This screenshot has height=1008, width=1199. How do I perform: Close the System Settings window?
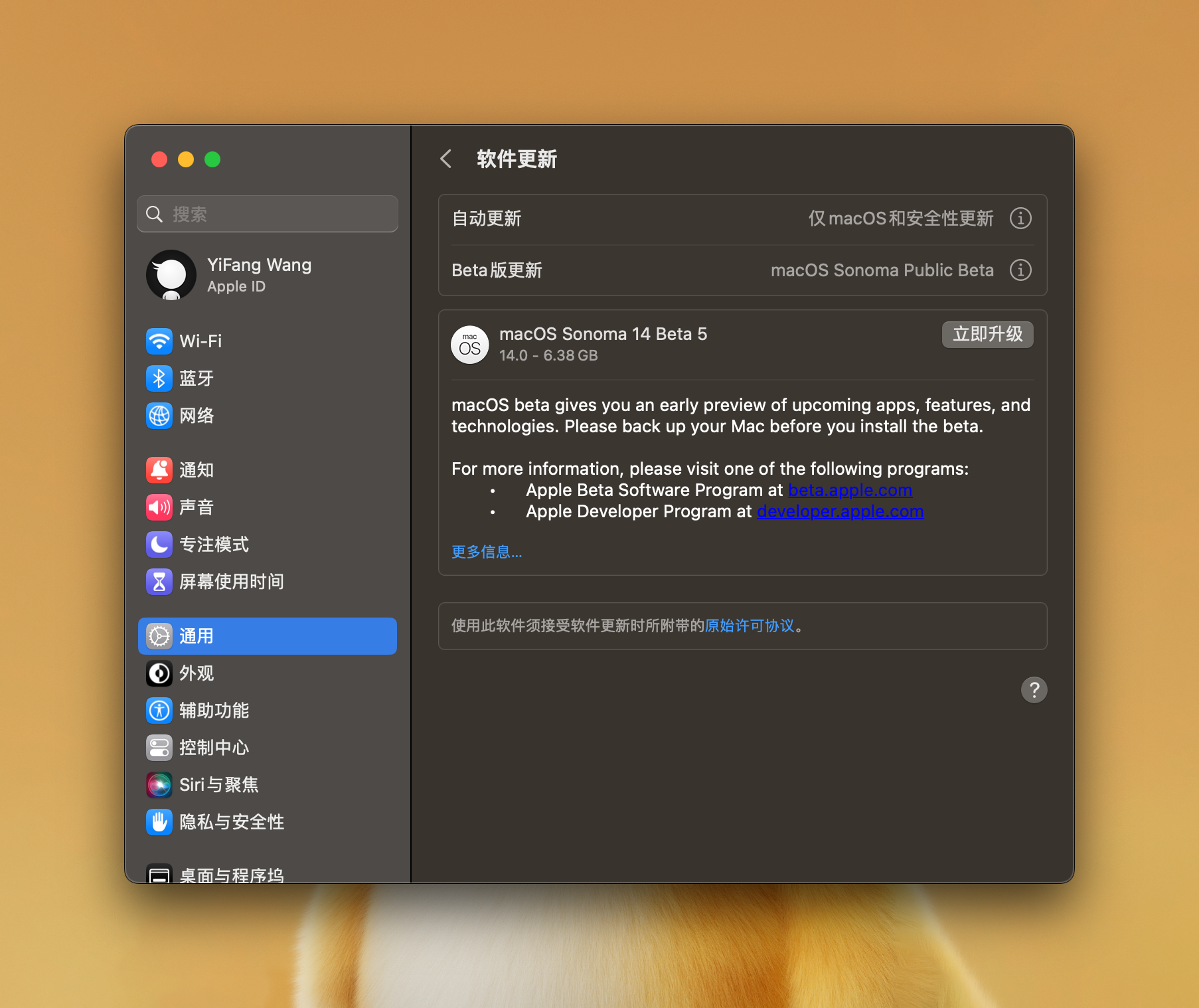tap(159, 159)
